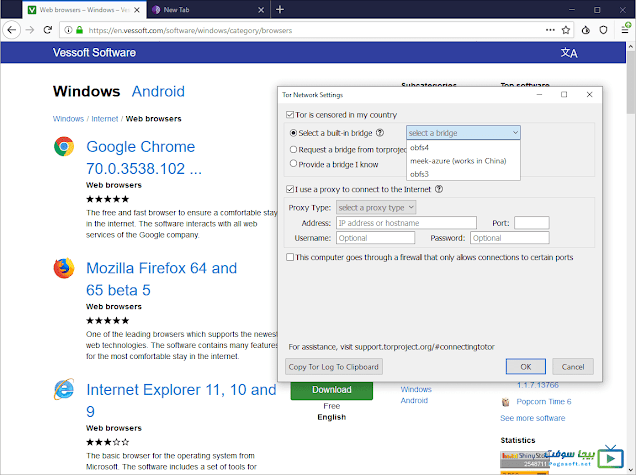
Task: Select the Windows platform tab
Action: 86,91
